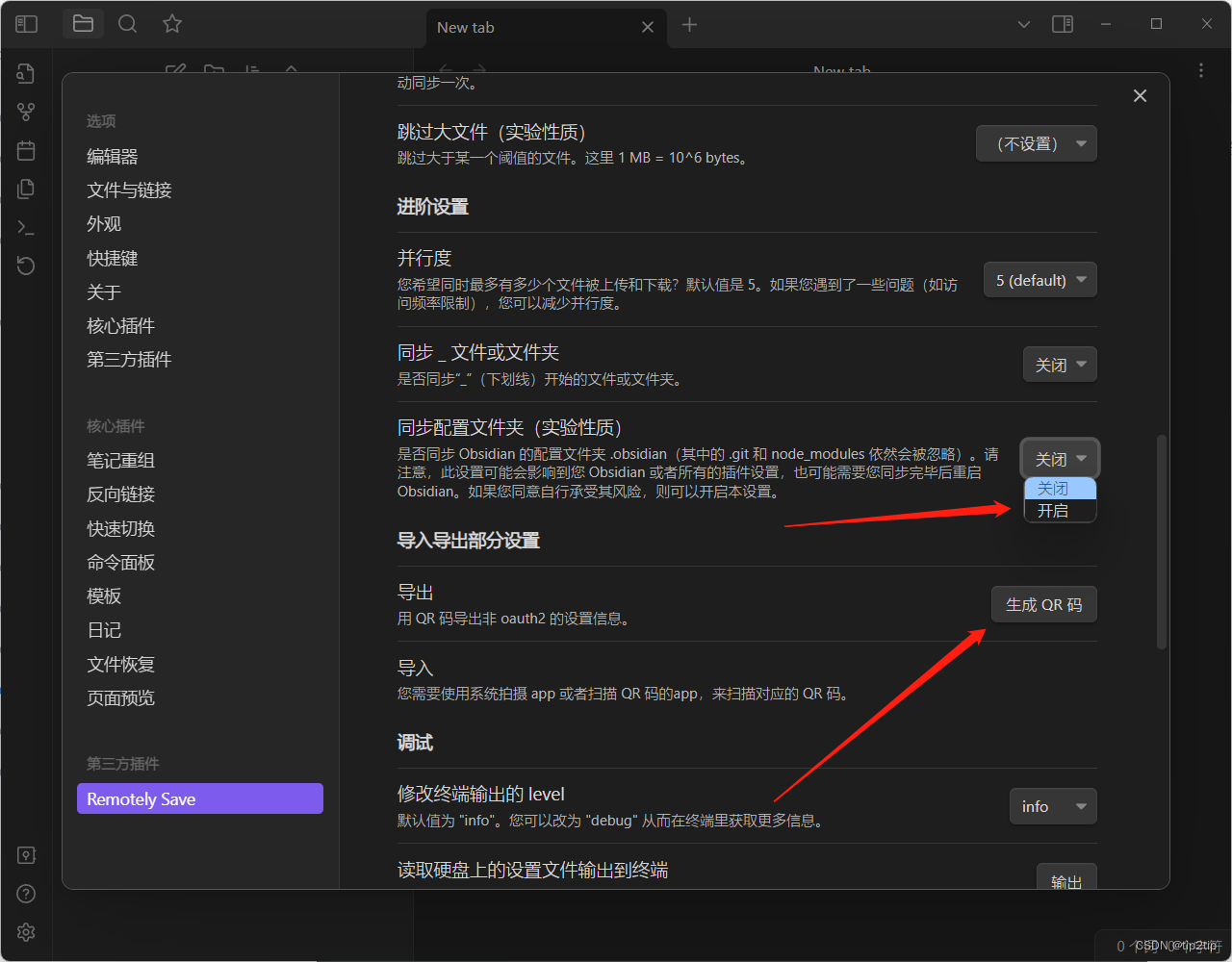The height and width of the screenshot is (962, 1232).
Task: Open the sync config folder dropdown
Action: tap(1060, 459)
